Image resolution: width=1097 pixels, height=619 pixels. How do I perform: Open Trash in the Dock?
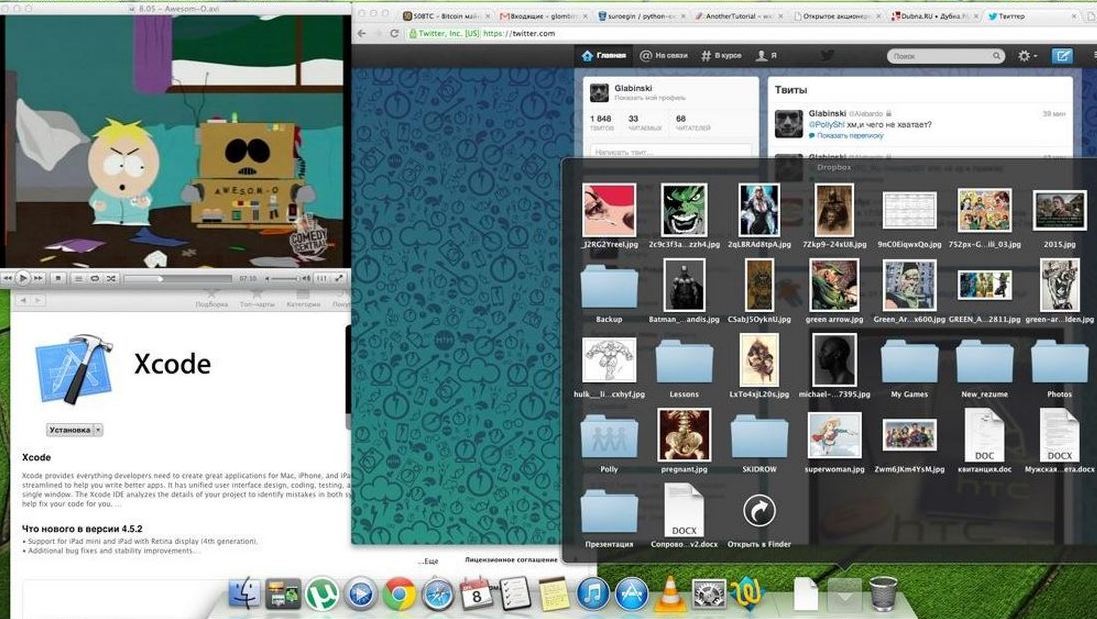point(884,595)
